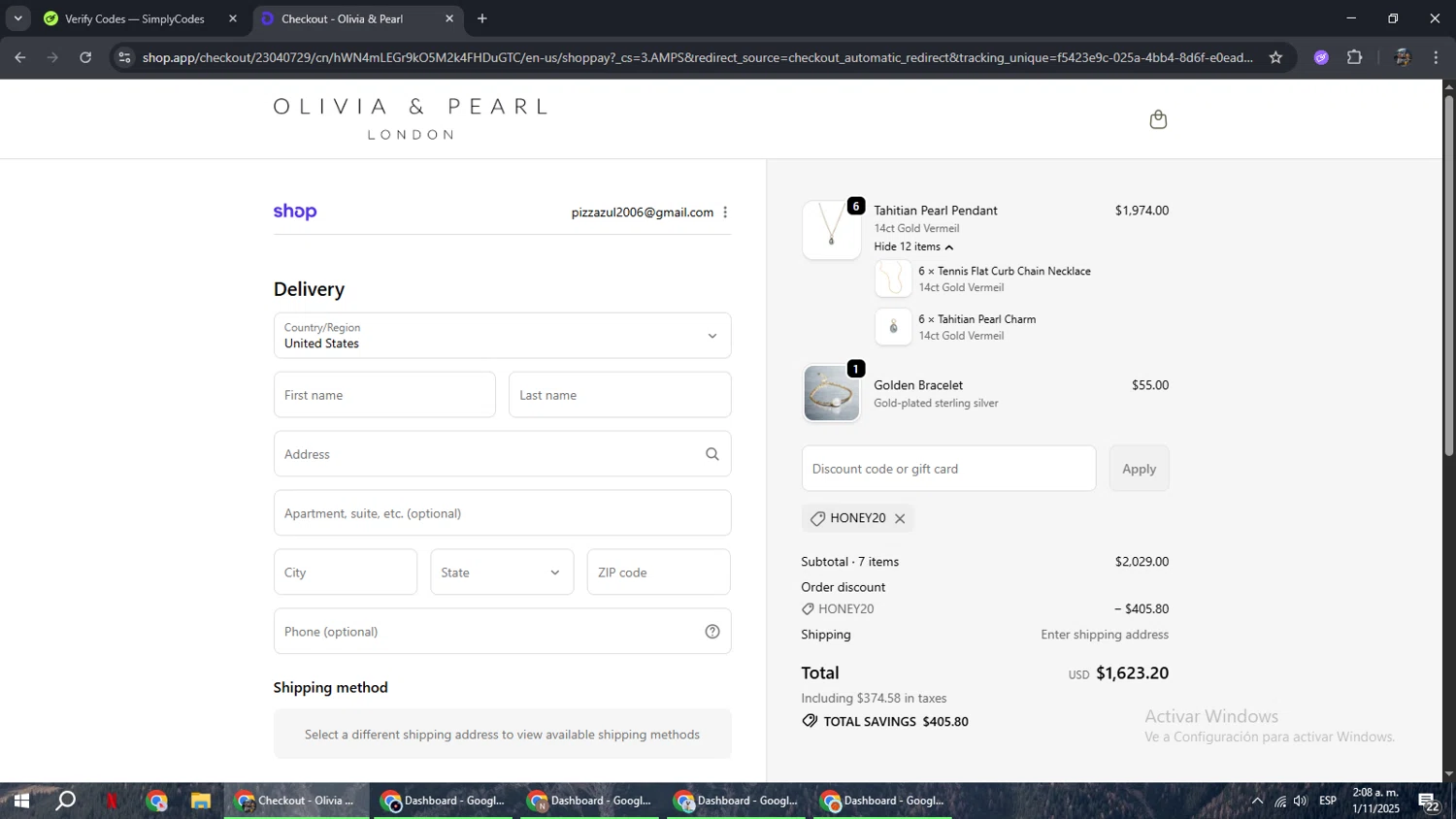Click the Tennis Flat Curb Chain Necklace thumbnail
1456x819 pixels.
tap(893, 278)
